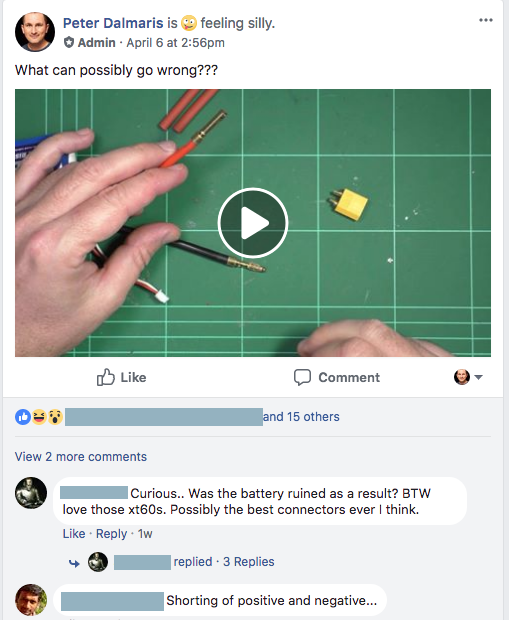Open the knight statue commenter avatar
This screenshot has height=620, width=509.
pos(31,493)
